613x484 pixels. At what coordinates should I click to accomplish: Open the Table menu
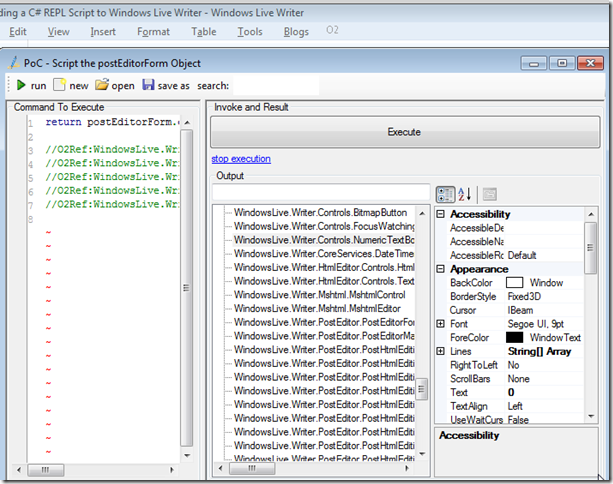coord(204,32)
